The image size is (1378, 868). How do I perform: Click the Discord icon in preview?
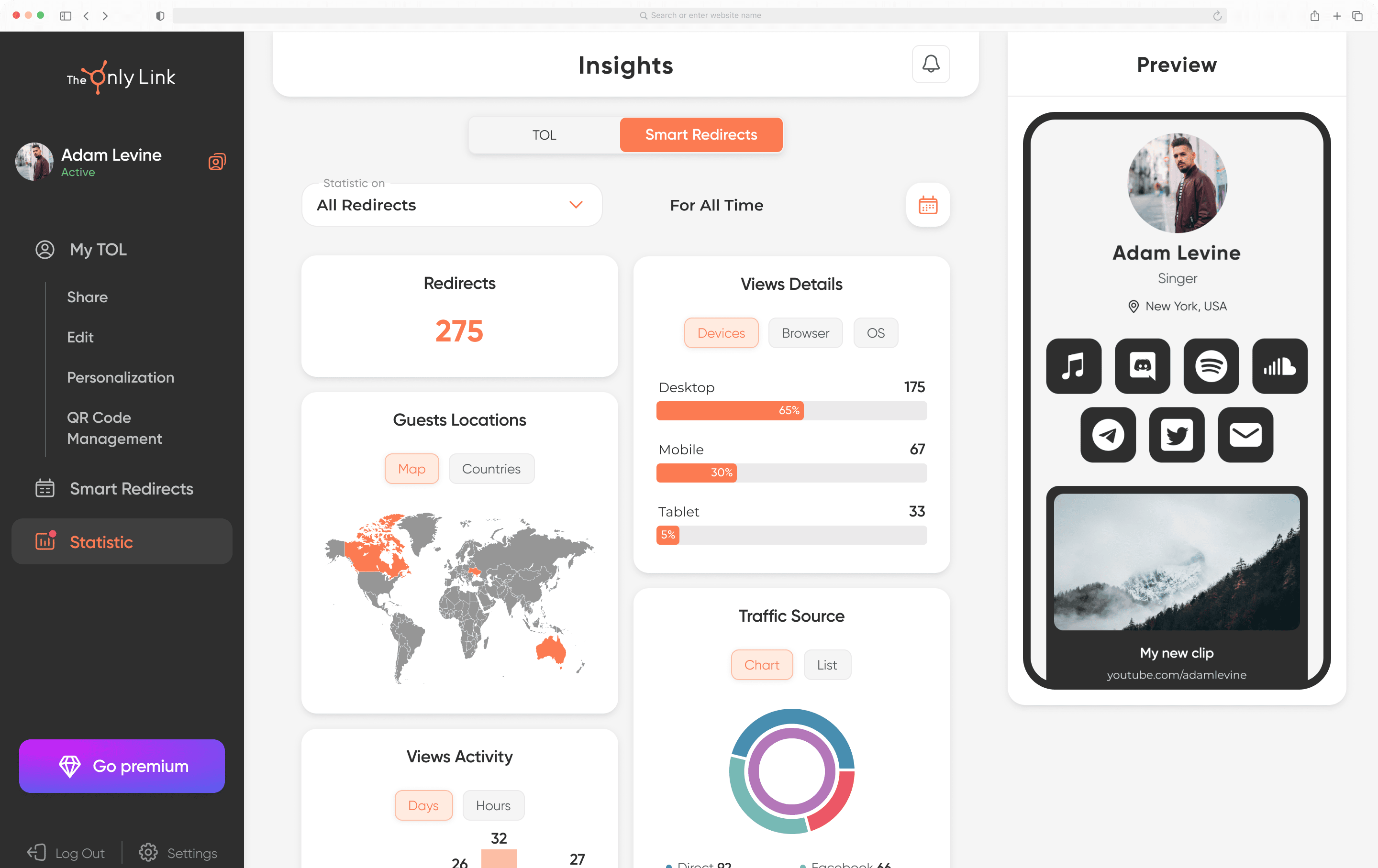tap(1142, 365)
